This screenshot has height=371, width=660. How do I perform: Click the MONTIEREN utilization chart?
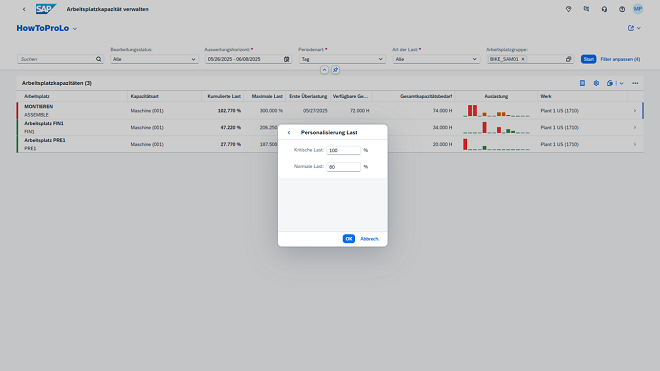(x=496, y=111)
